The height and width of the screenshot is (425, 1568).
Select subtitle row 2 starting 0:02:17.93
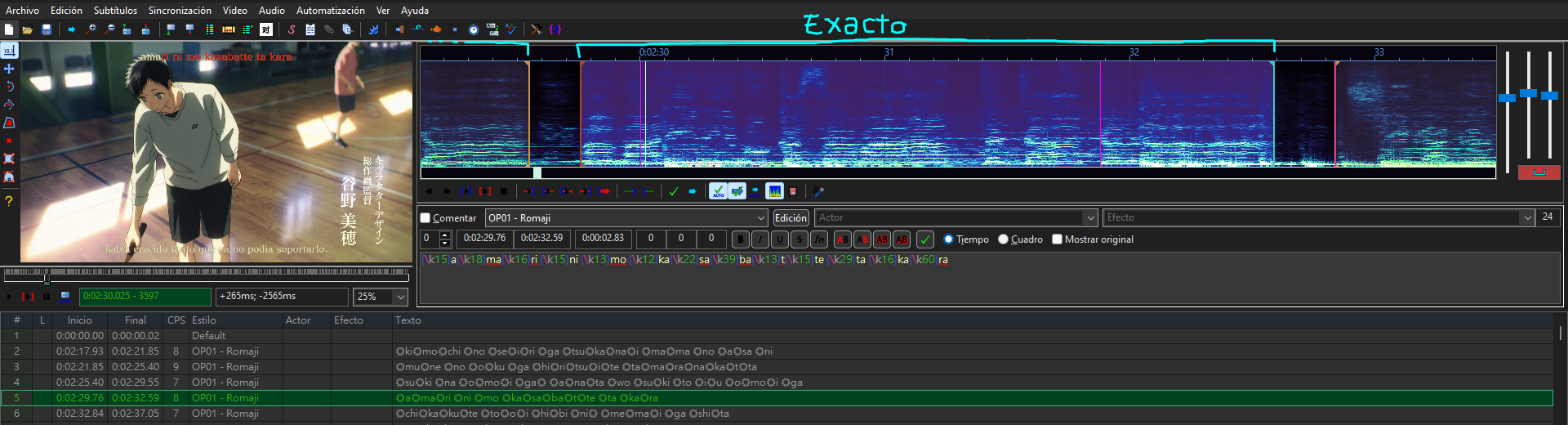776,351
